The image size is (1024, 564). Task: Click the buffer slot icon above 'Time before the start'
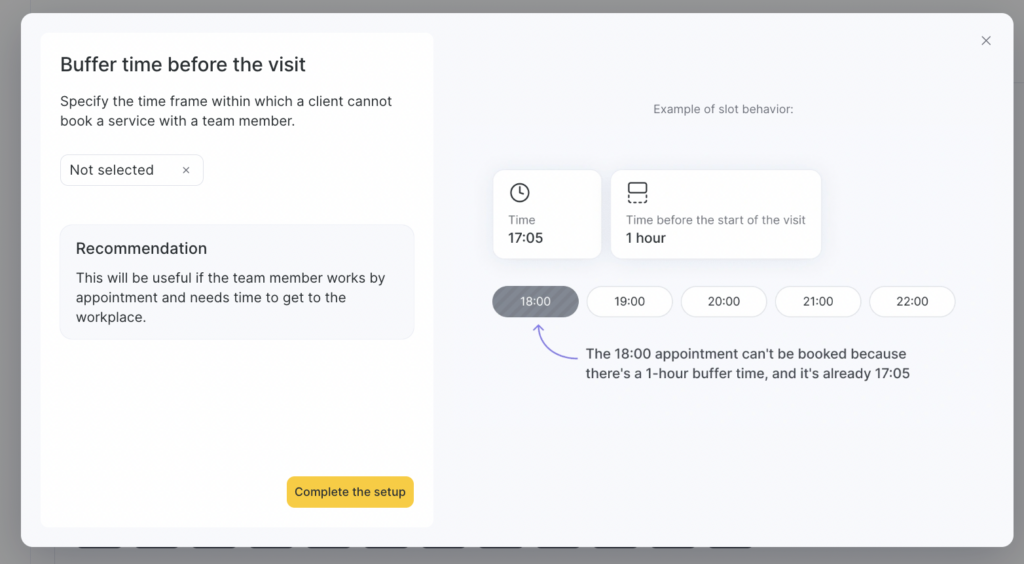tap(637, 193)
